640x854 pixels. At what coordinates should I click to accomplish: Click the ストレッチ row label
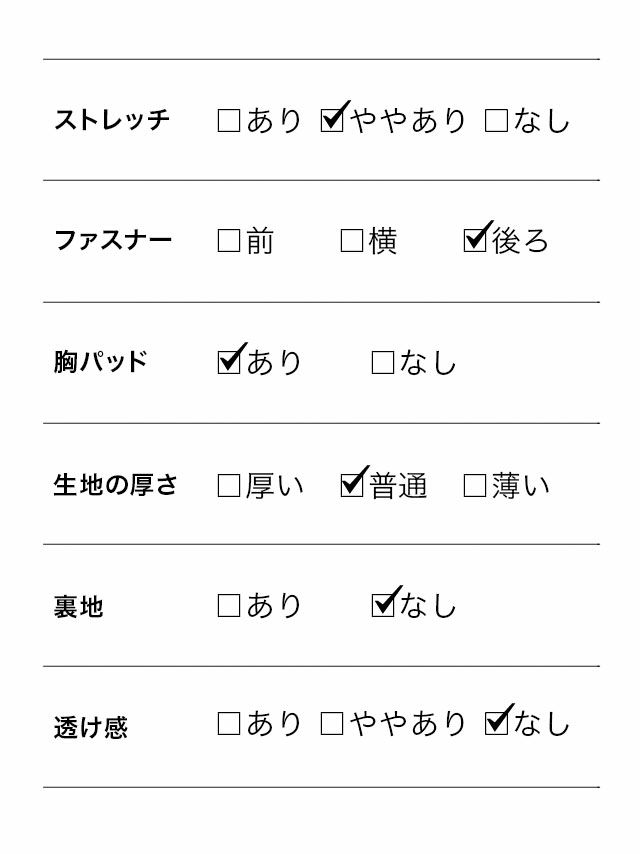[112, 120]
